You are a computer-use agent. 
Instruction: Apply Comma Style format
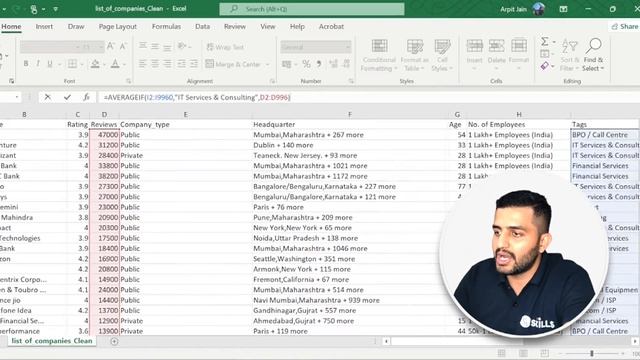pyautogui.click(x=319, y=64)
